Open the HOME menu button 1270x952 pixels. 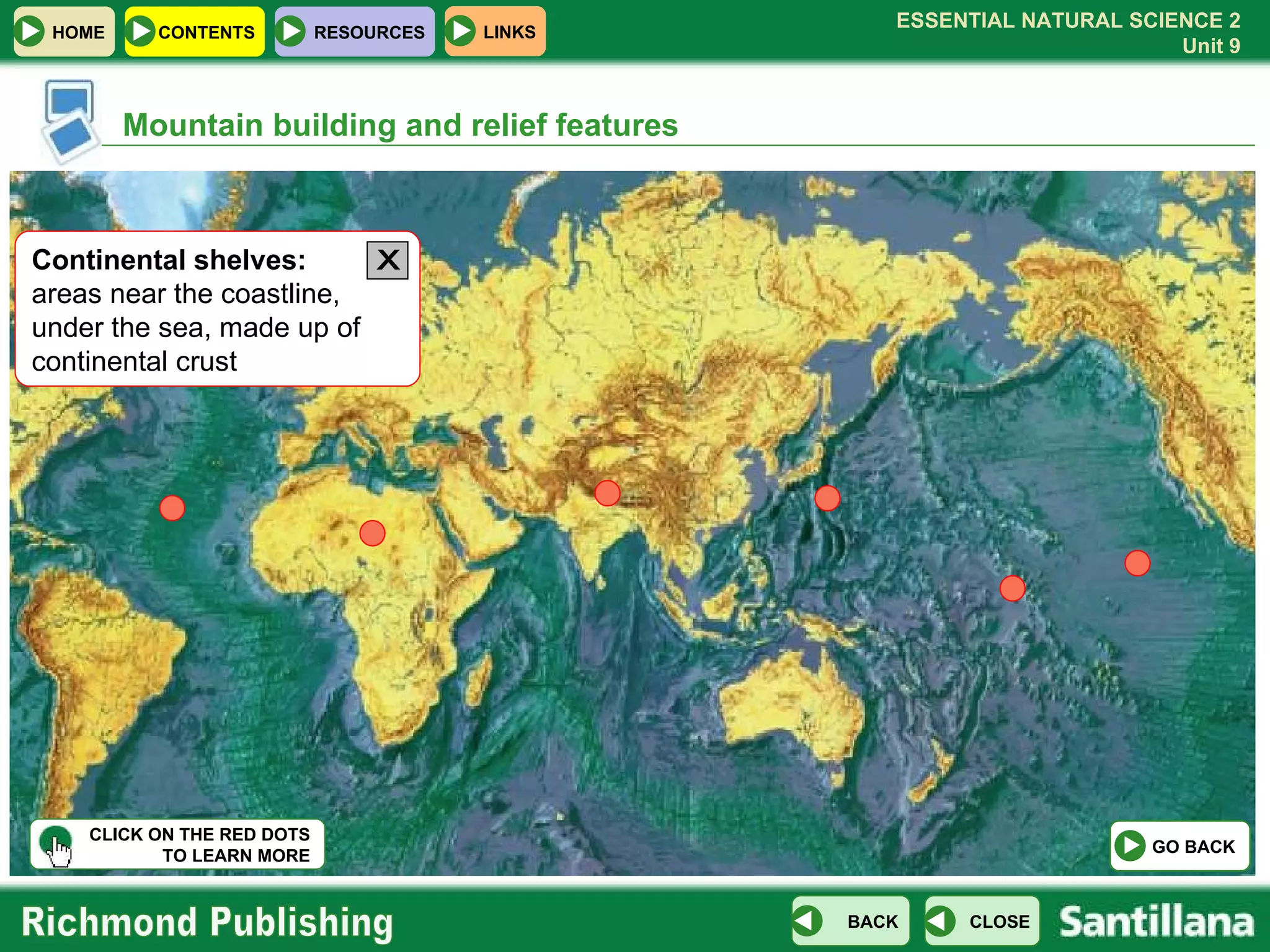(x=64, y=32)
